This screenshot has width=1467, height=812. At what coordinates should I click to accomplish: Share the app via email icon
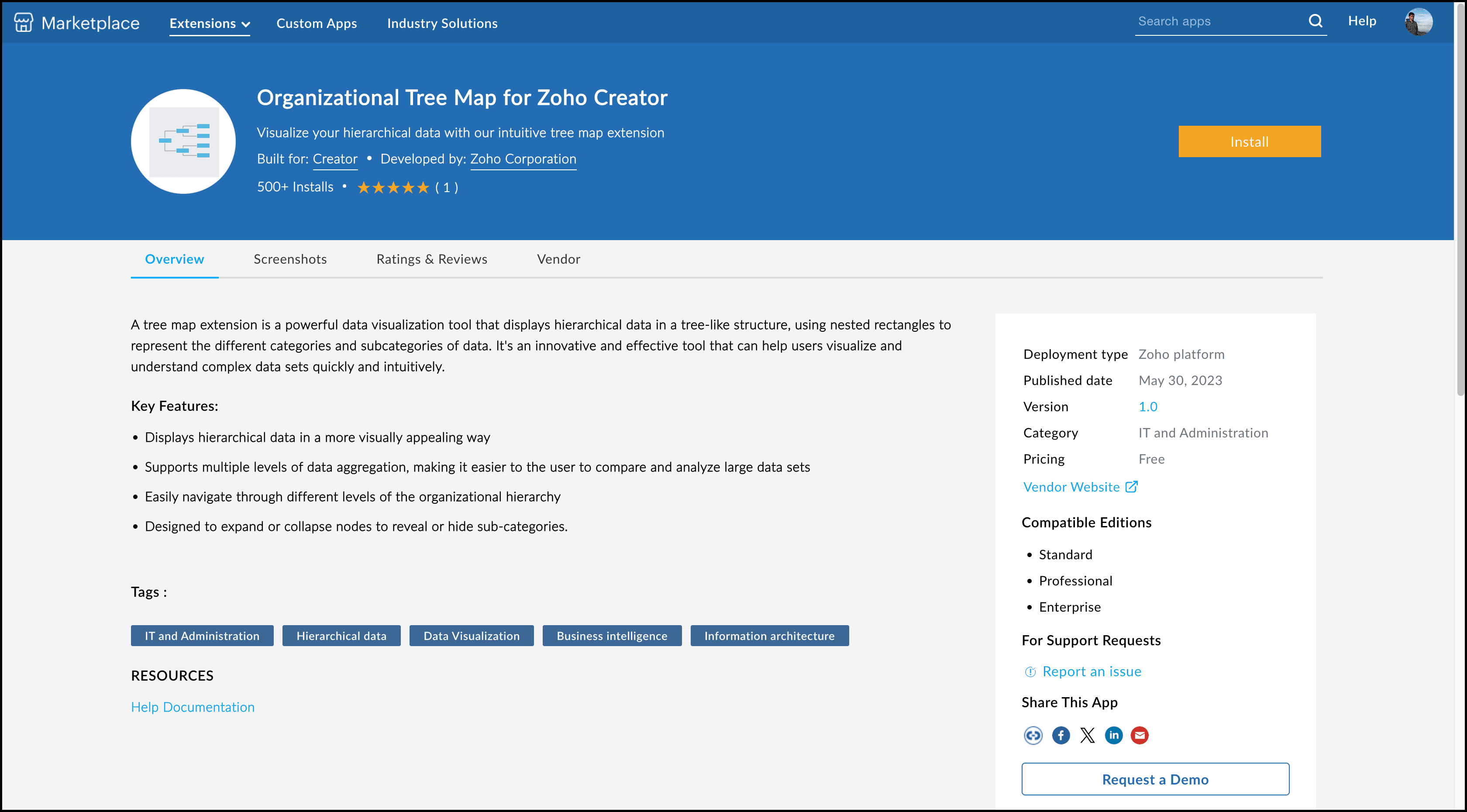(x=1140, y=735)
